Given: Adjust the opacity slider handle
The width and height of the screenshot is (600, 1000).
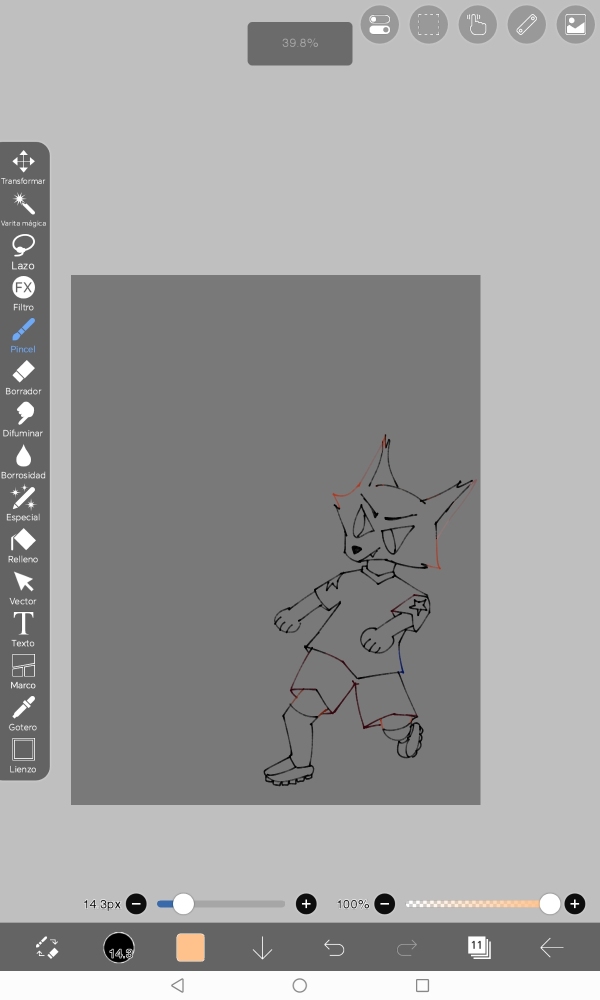Looking at the screenshot, I should click(550, 904).
